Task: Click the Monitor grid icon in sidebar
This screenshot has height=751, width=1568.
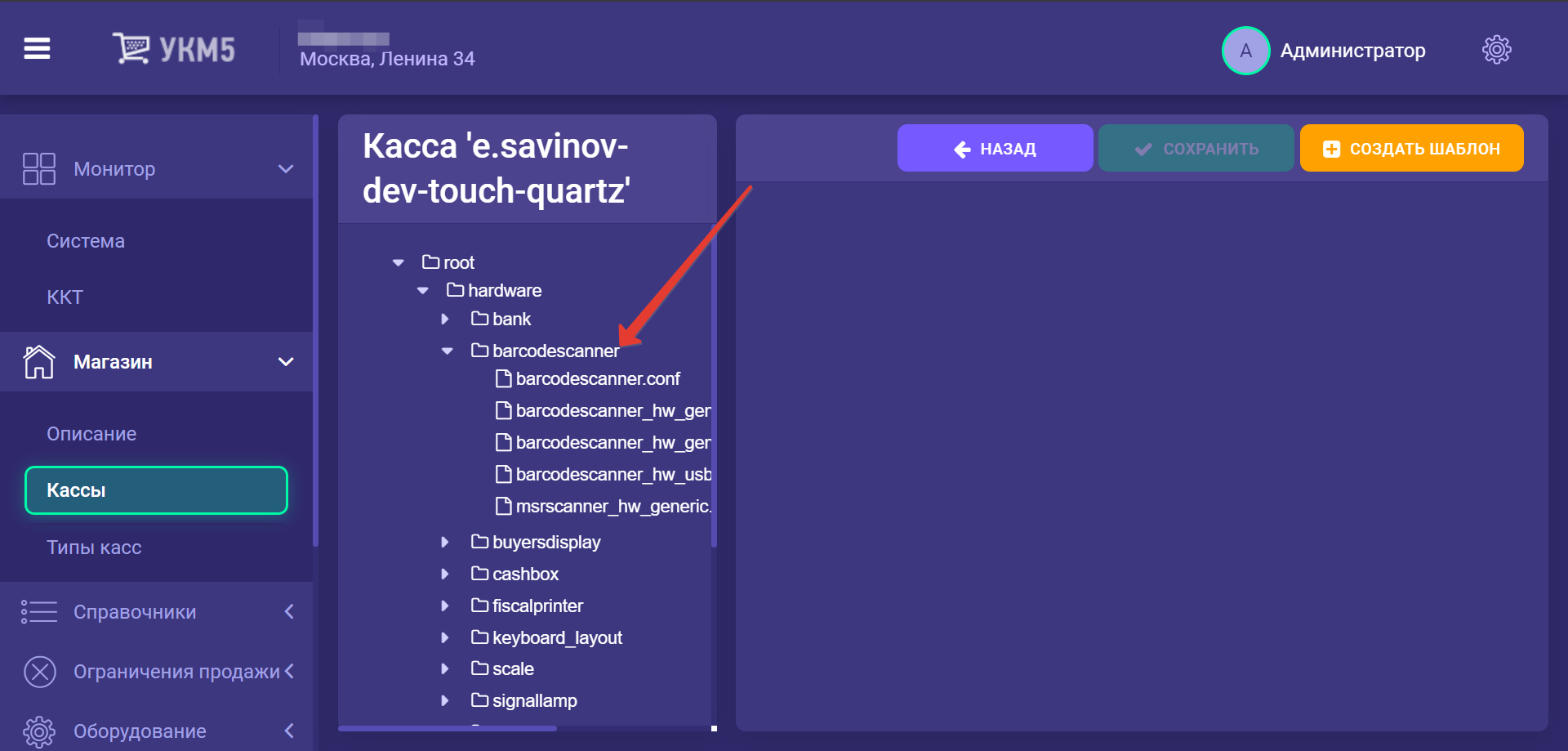Action: pos(39,169)
